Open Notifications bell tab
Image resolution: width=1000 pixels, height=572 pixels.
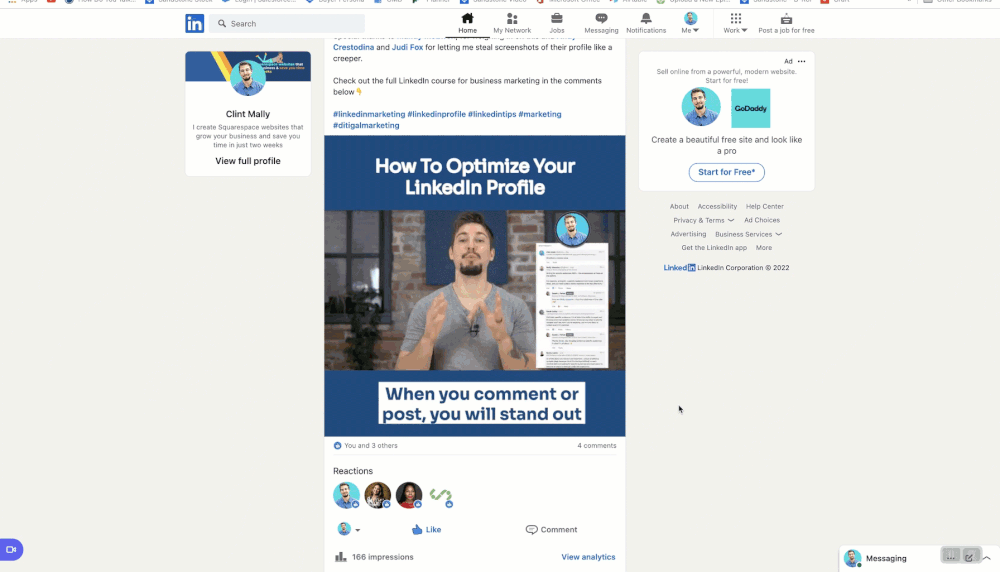coord(646,23)
